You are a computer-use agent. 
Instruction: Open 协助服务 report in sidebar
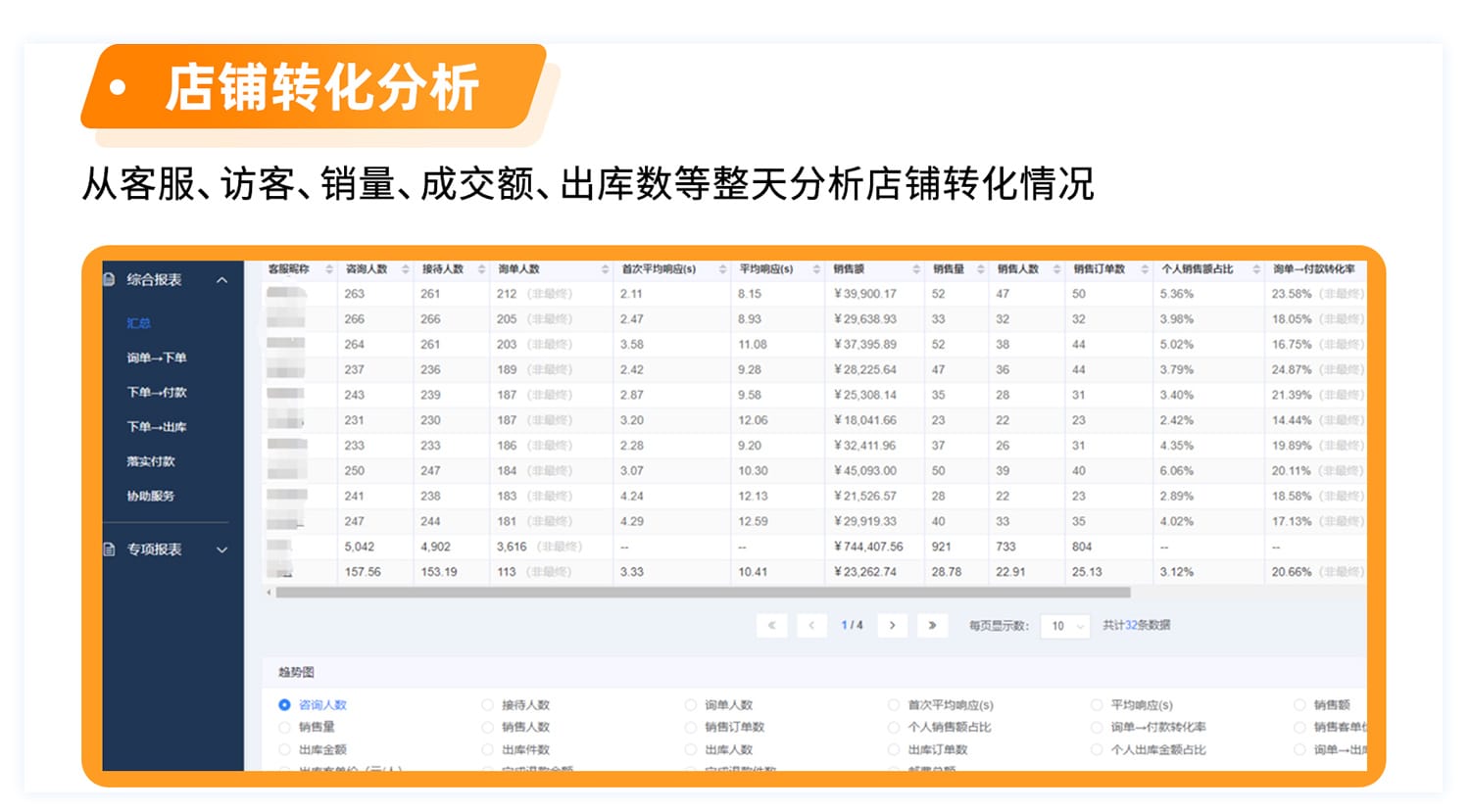pyautogui.click(x=150, y=496)
